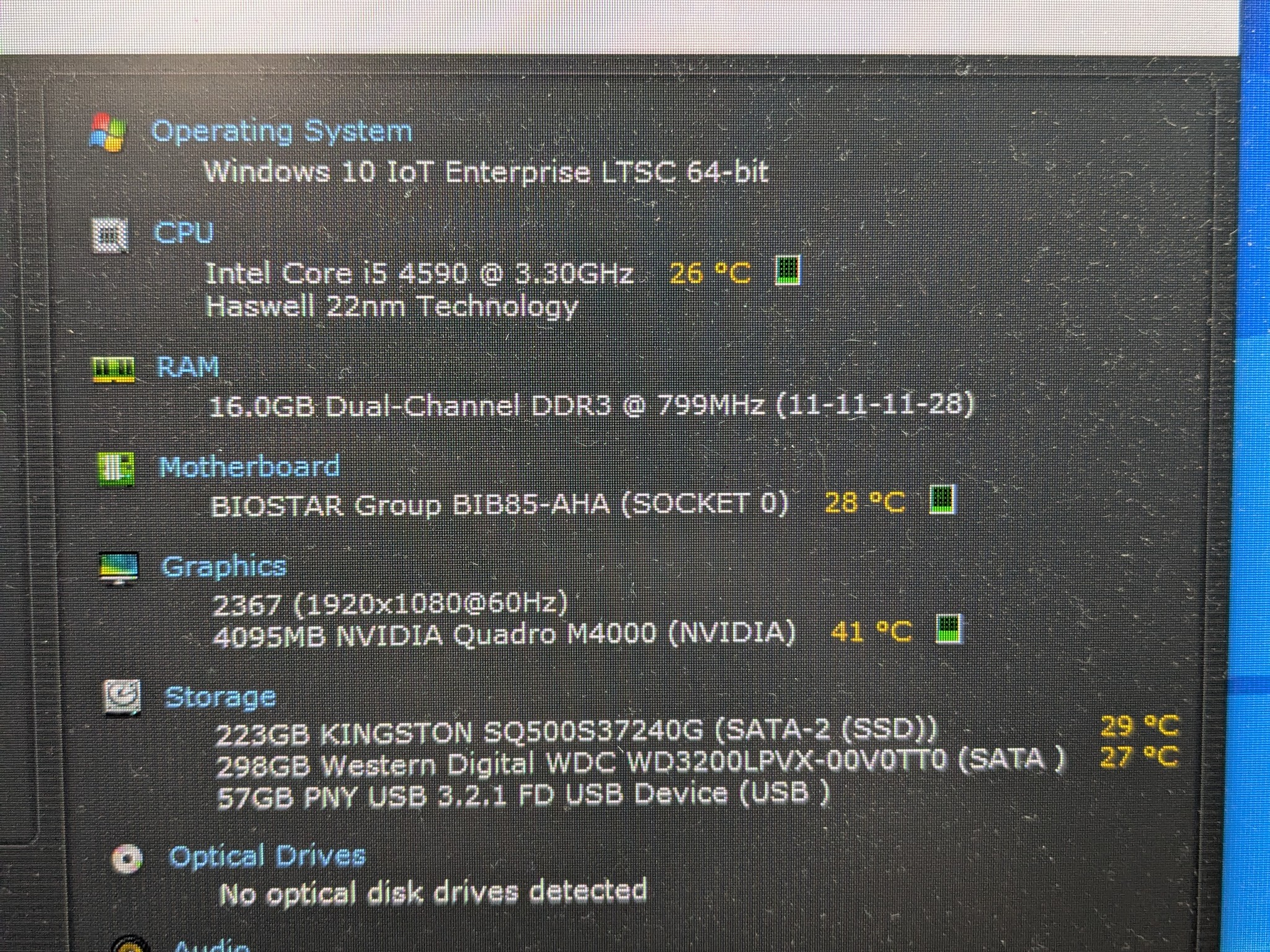This screenshot has height=952, width=1270.
Task: Click the Optical Drives disc icon
Action: tap(127, 858)
